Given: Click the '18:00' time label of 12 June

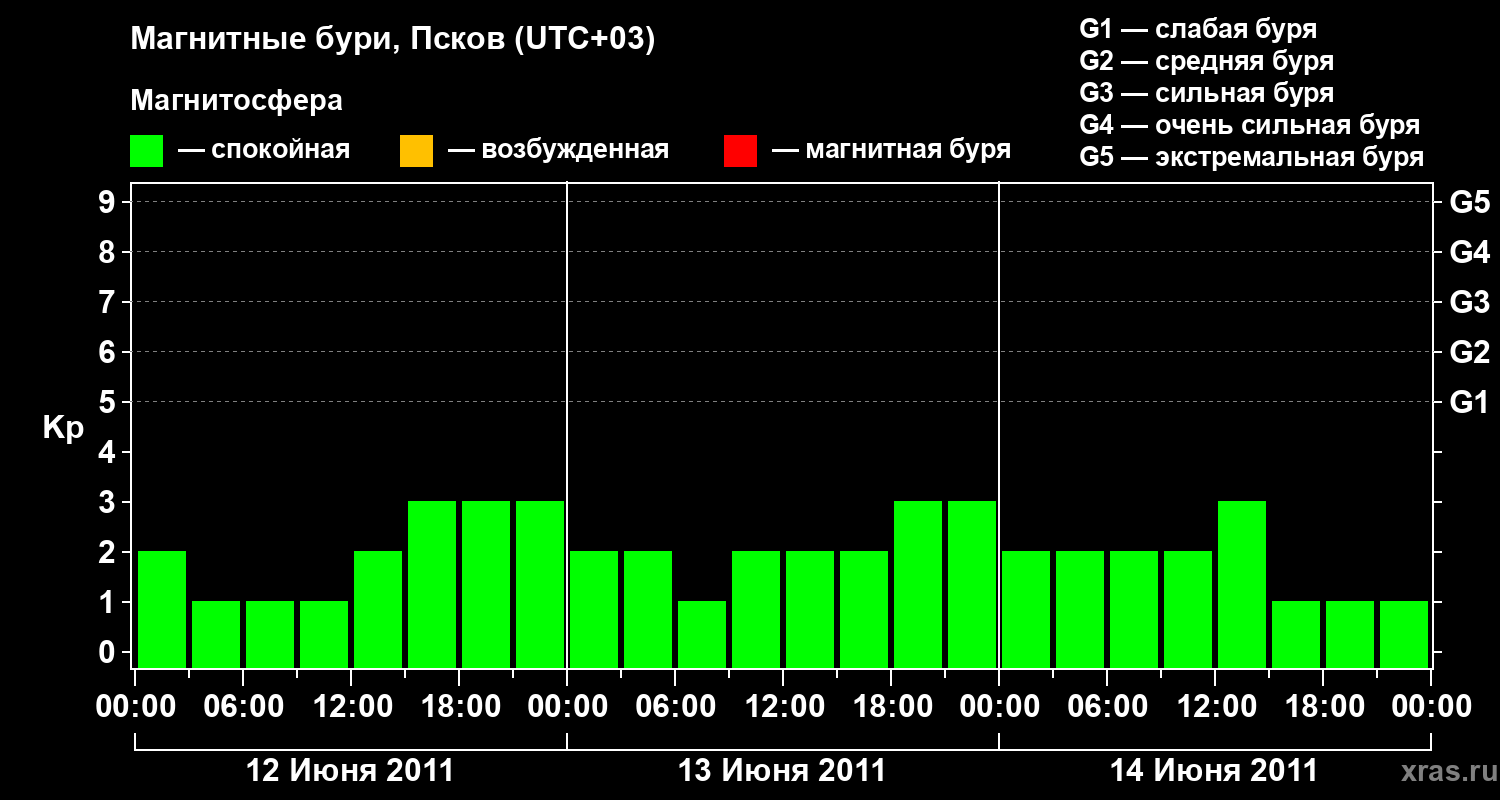Looking at the screenshot, I should pyautogui.click(x=459, y=707).
